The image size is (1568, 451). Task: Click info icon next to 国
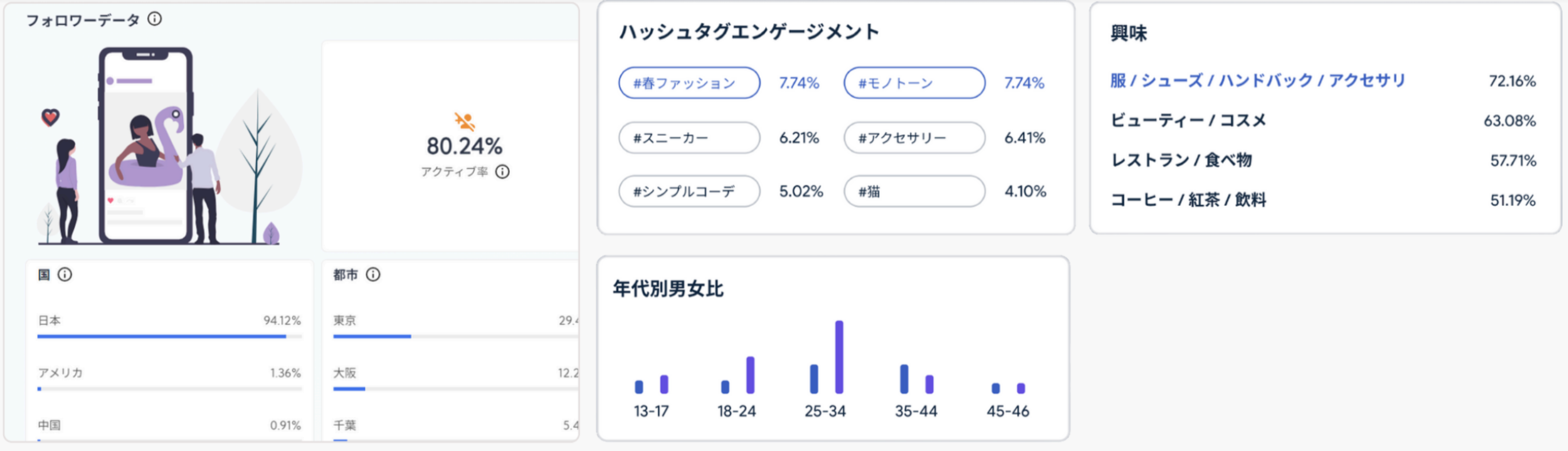click(x=64, y=275)
